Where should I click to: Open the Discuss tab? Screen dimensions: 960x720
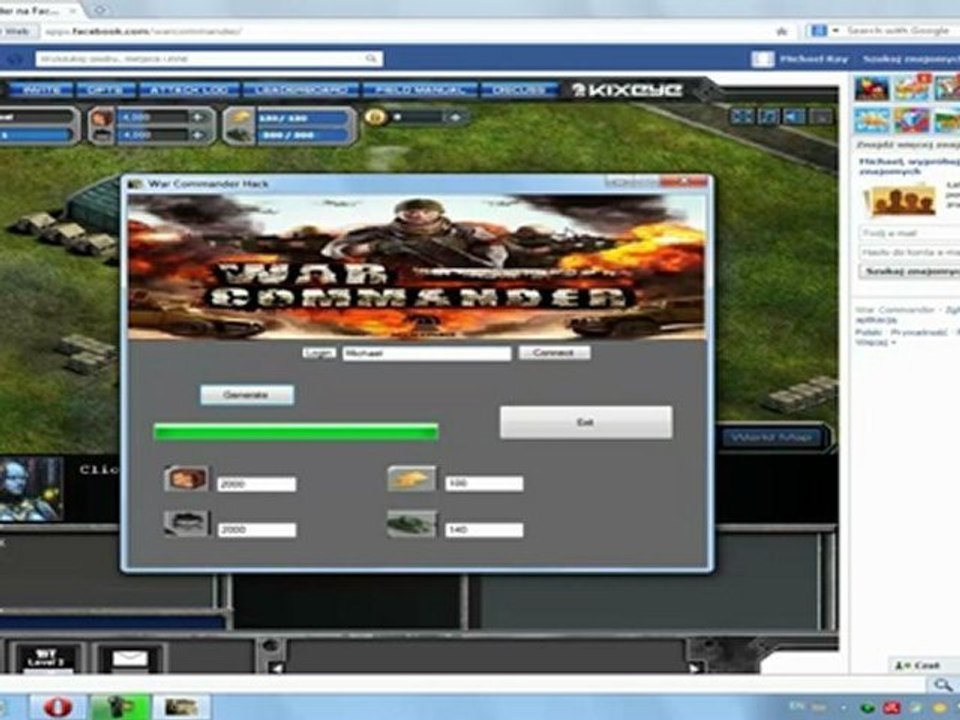click(519, 90)
